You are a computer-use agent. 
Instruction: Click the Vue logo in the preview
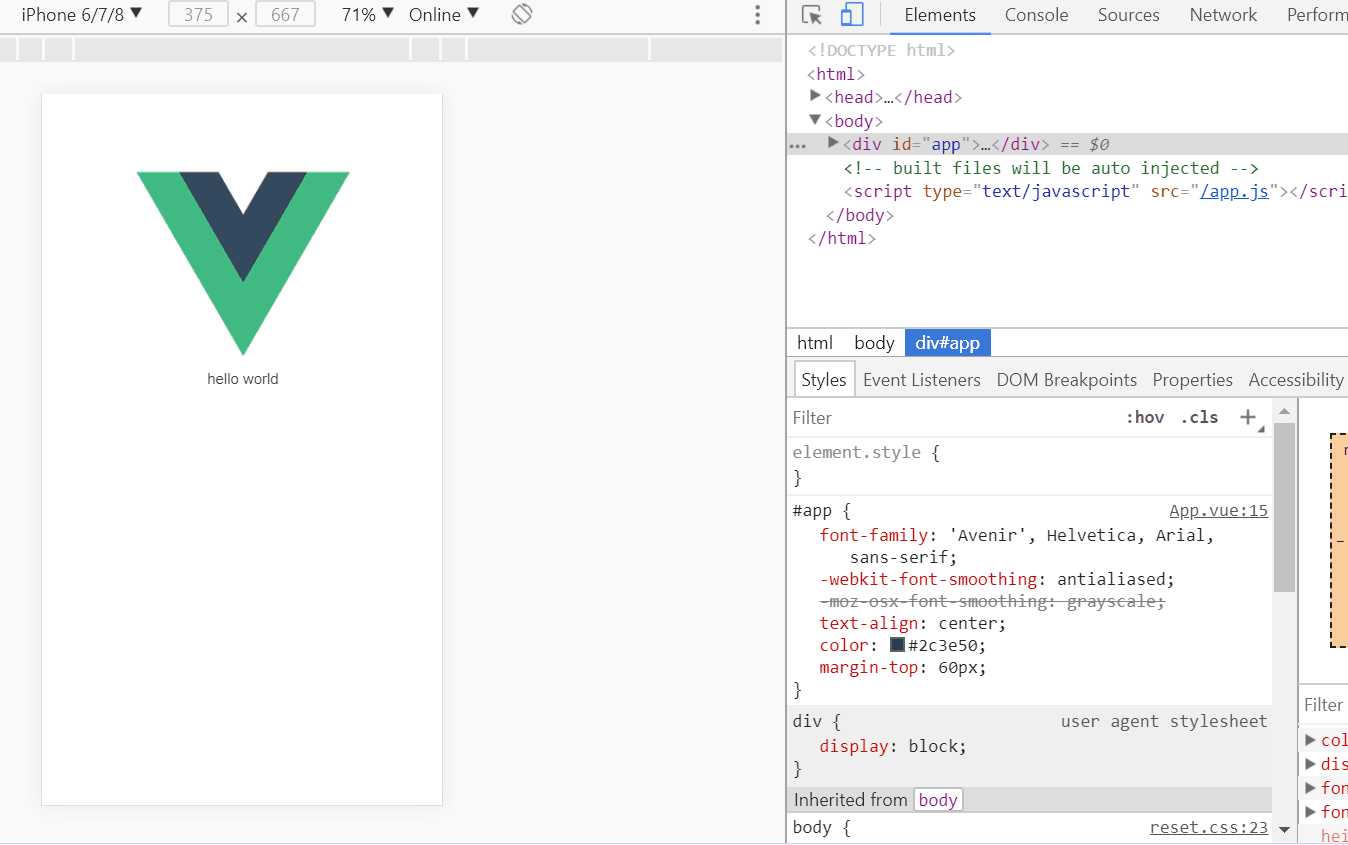coord(243,263)
